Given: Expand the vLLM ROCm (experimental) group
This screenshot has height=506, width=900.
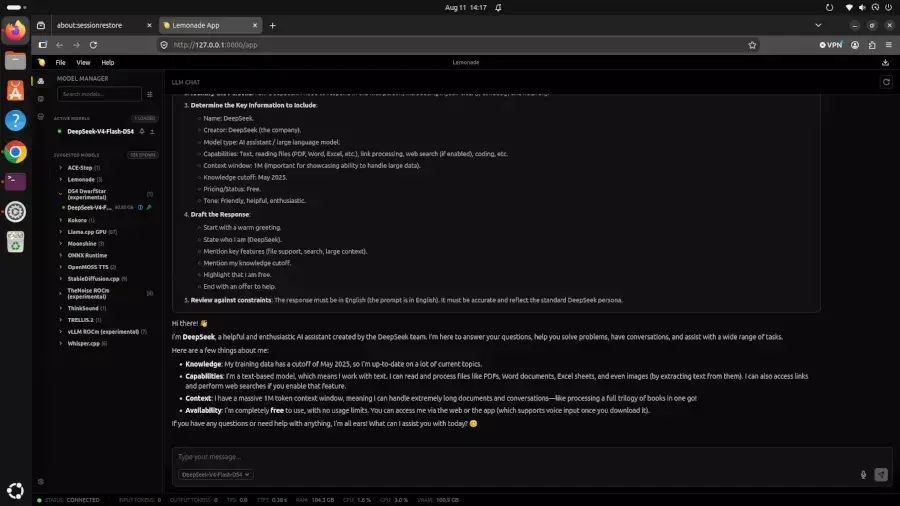Looking at the screenshot, I should pyautogui.click(x=60, y=332).
